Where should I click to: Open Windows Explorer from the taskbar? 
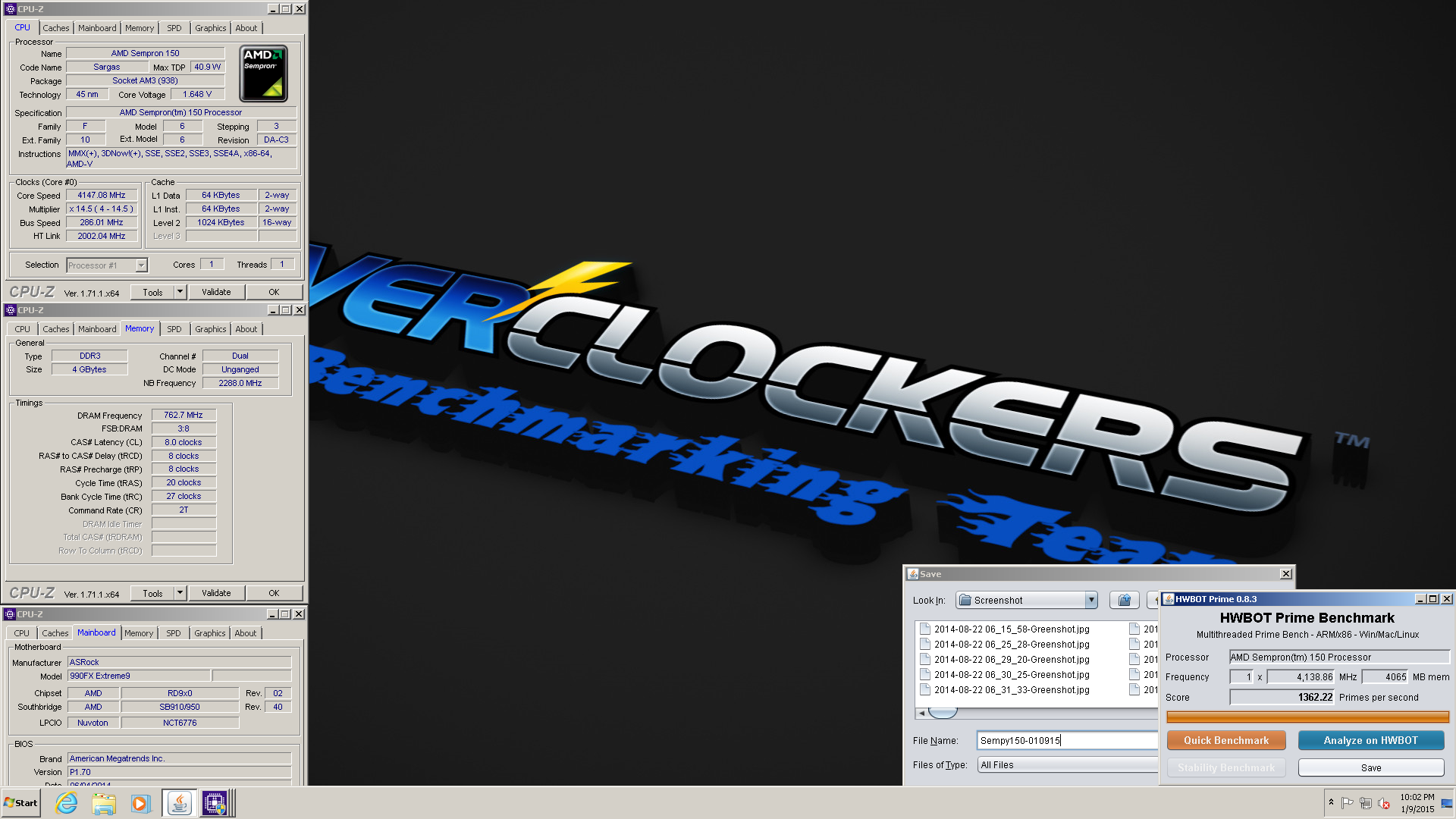tap(104, 803)
